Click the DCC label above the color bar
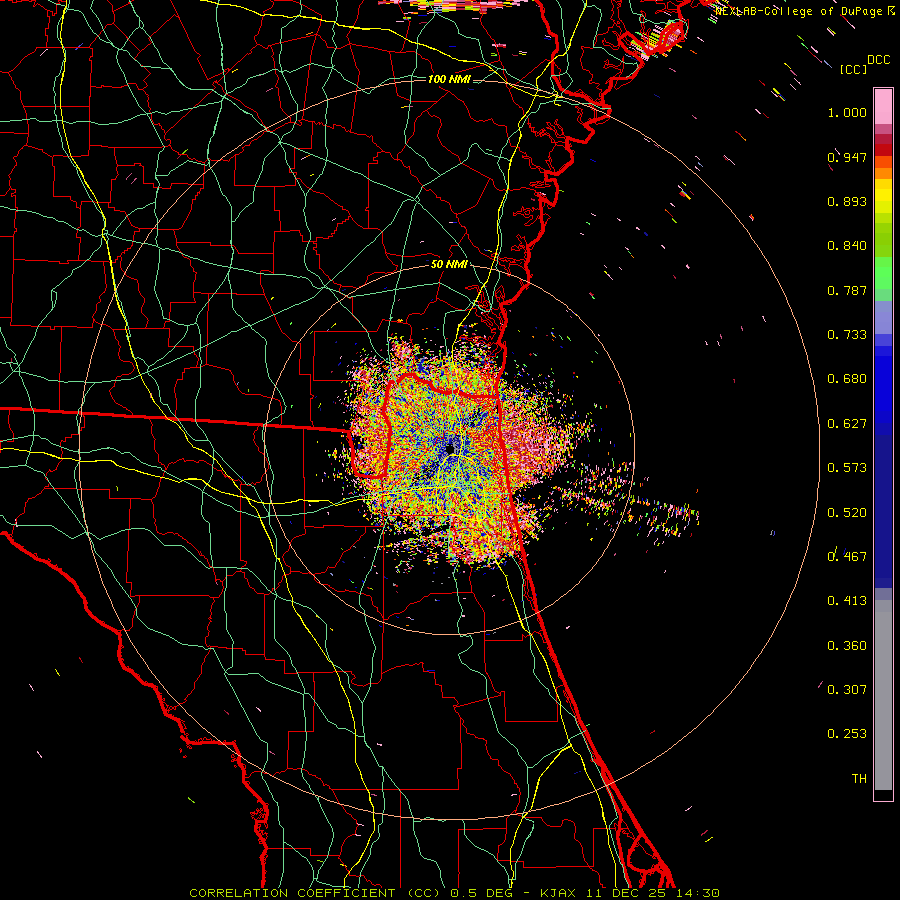Screen dimensions: 900x900 879,60
